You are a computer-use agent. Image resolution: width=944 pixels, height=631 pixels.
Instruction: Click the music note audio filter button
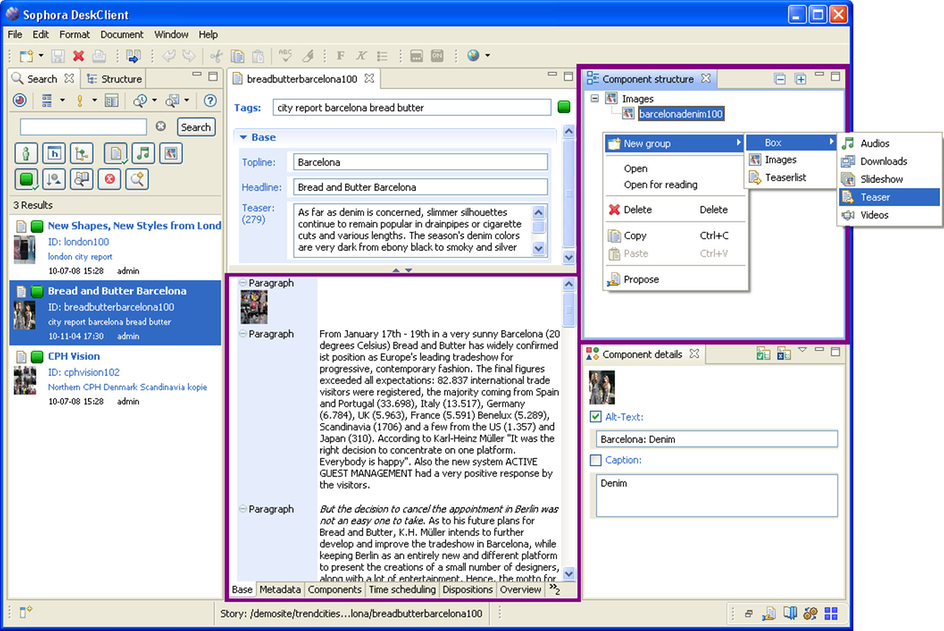pos(143,154)
